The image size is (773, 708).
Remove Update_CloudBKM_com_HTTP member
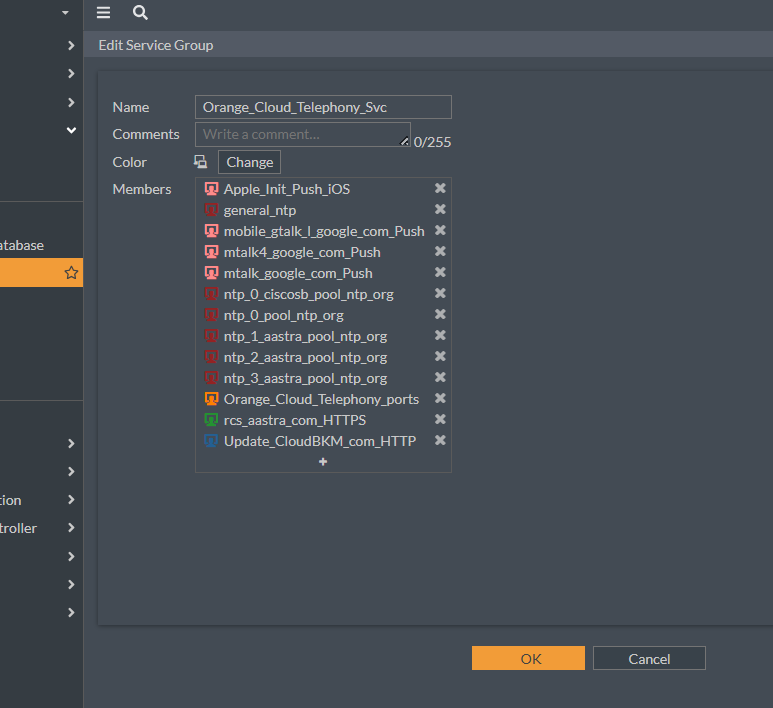pos(440,440)
